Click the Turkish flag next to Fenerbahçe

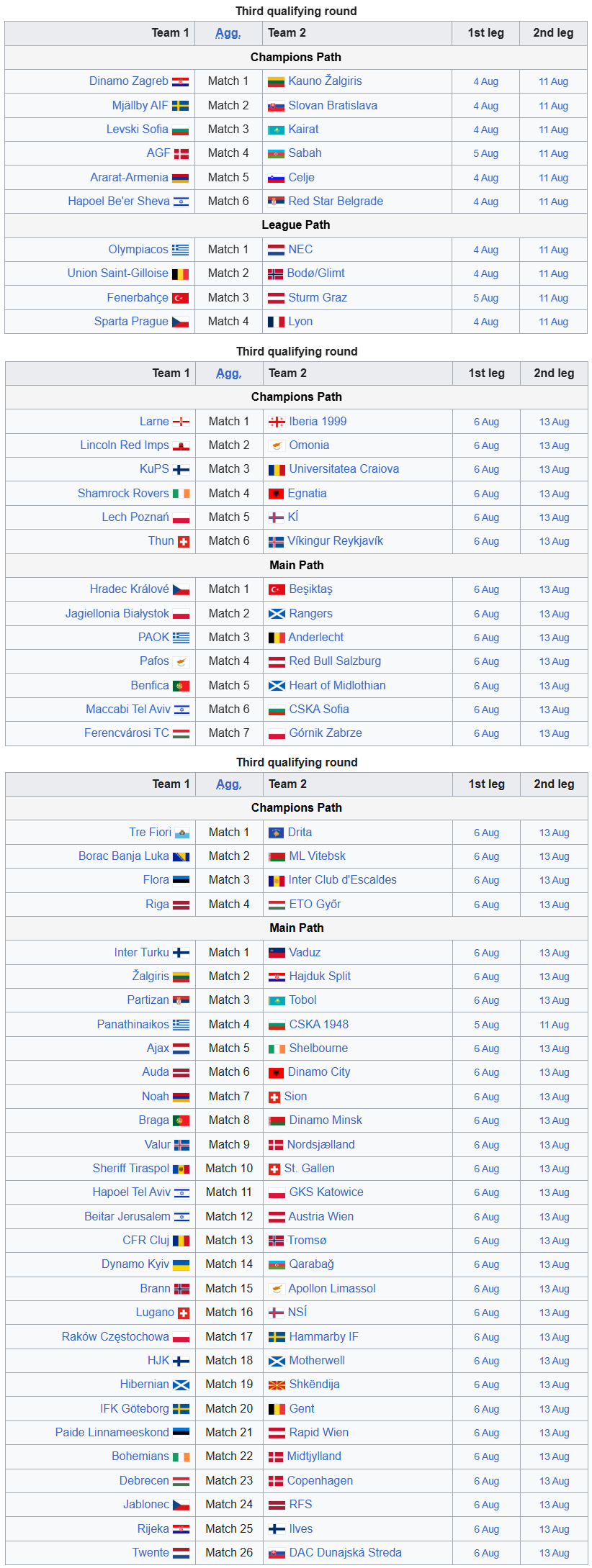(180, 298)
